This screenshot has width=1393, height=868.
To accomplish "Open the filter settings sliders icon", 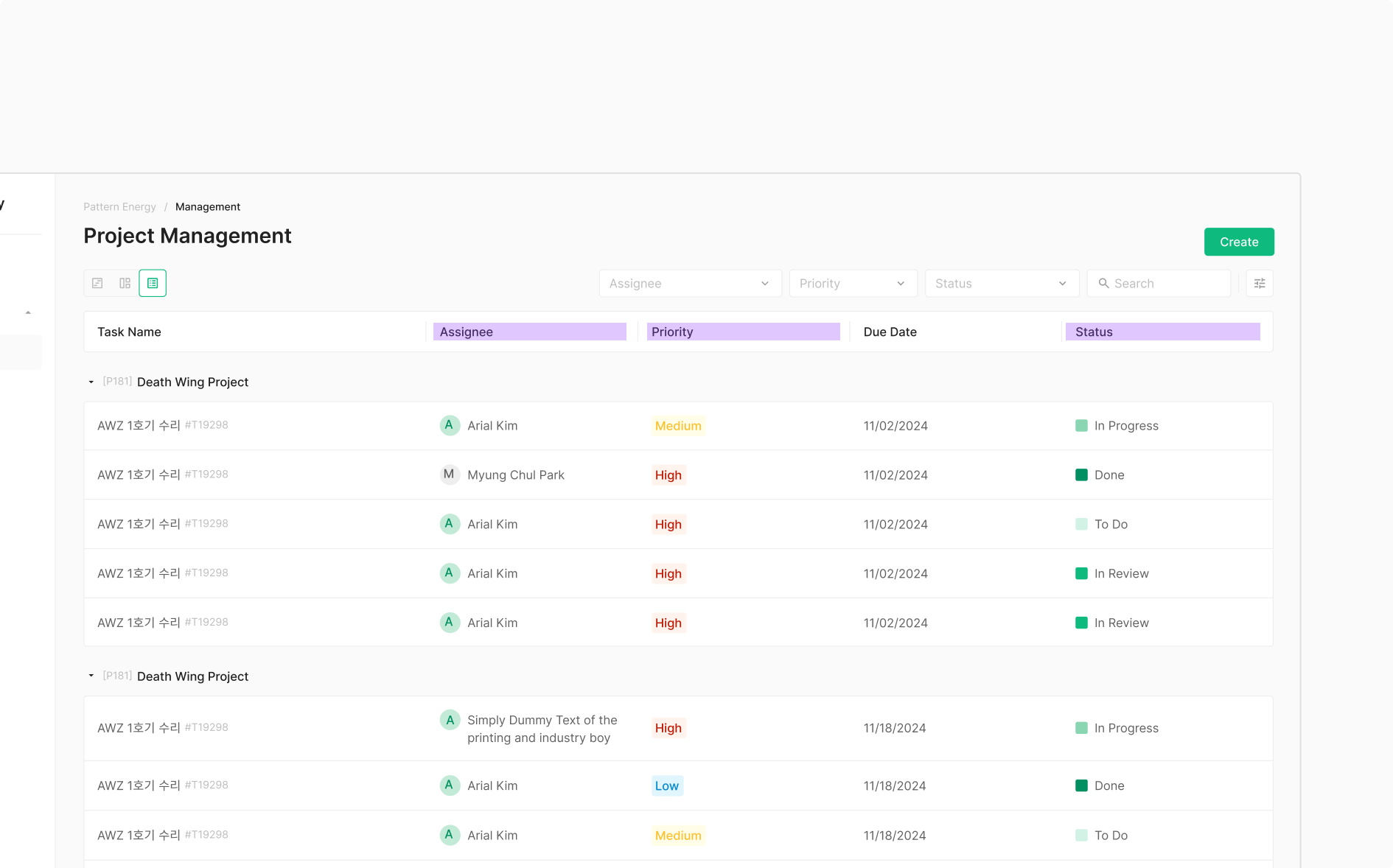I will point(1260,283).
